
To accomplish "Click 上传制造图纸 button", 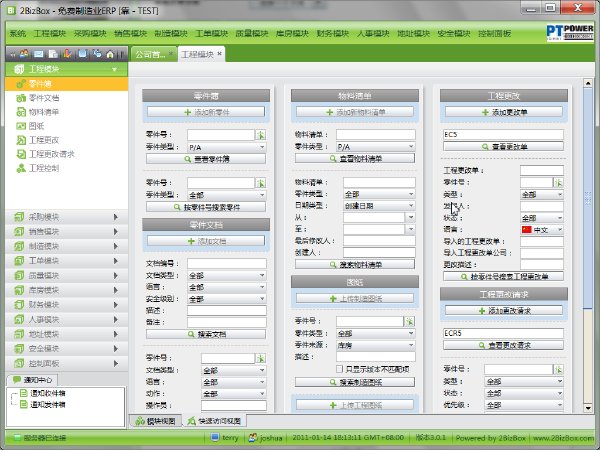I will click(355, 298).
